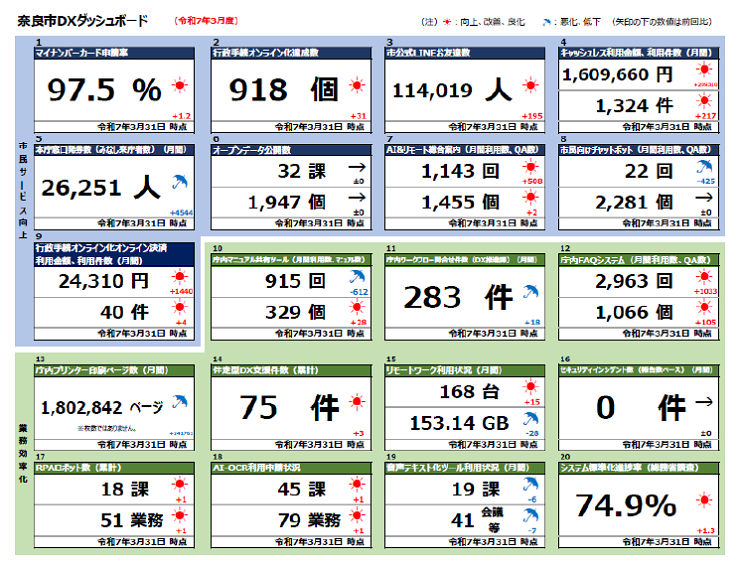This screenshot has width=740, height=566.
Task: Click the リモートワーク利用状況 card header
Action: (x=465, y=370)
